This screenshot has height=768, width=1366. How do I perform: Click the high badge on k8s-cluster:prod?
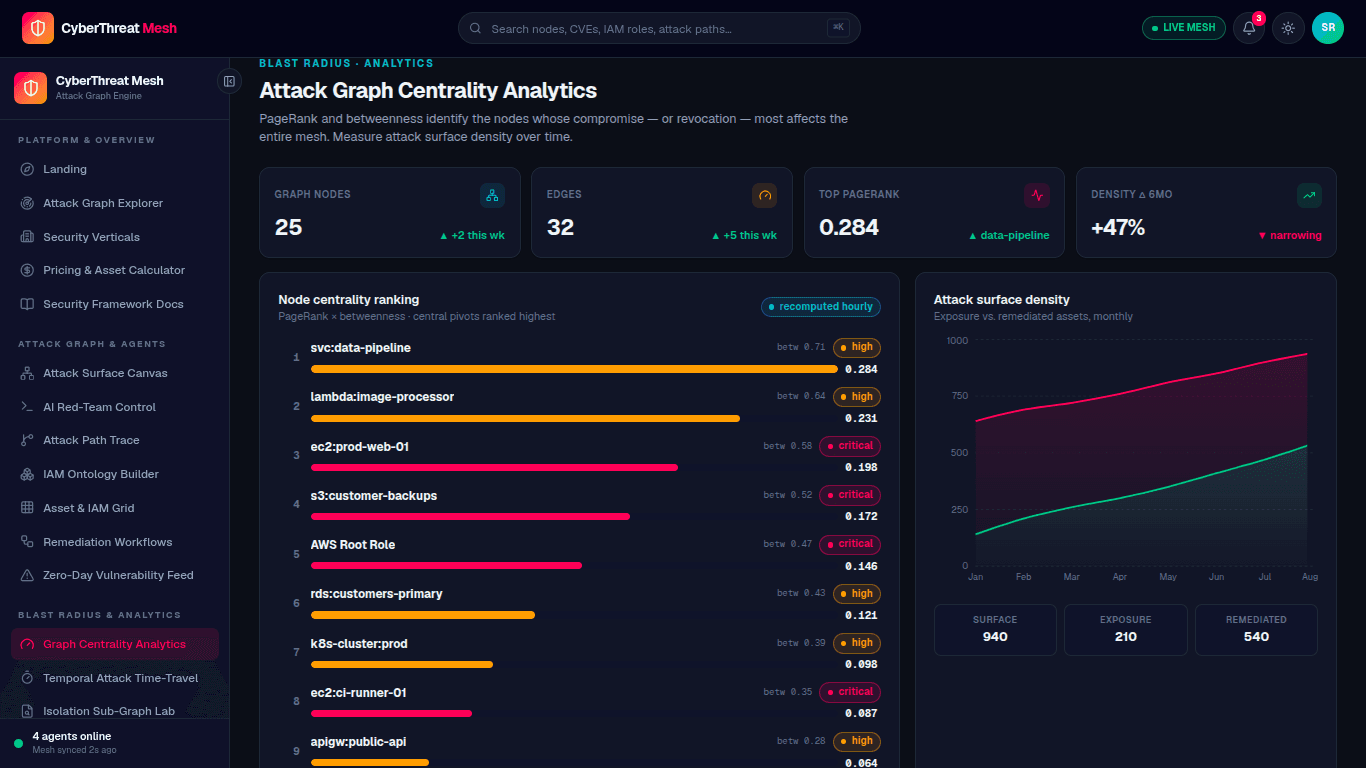tap(857, 643)
